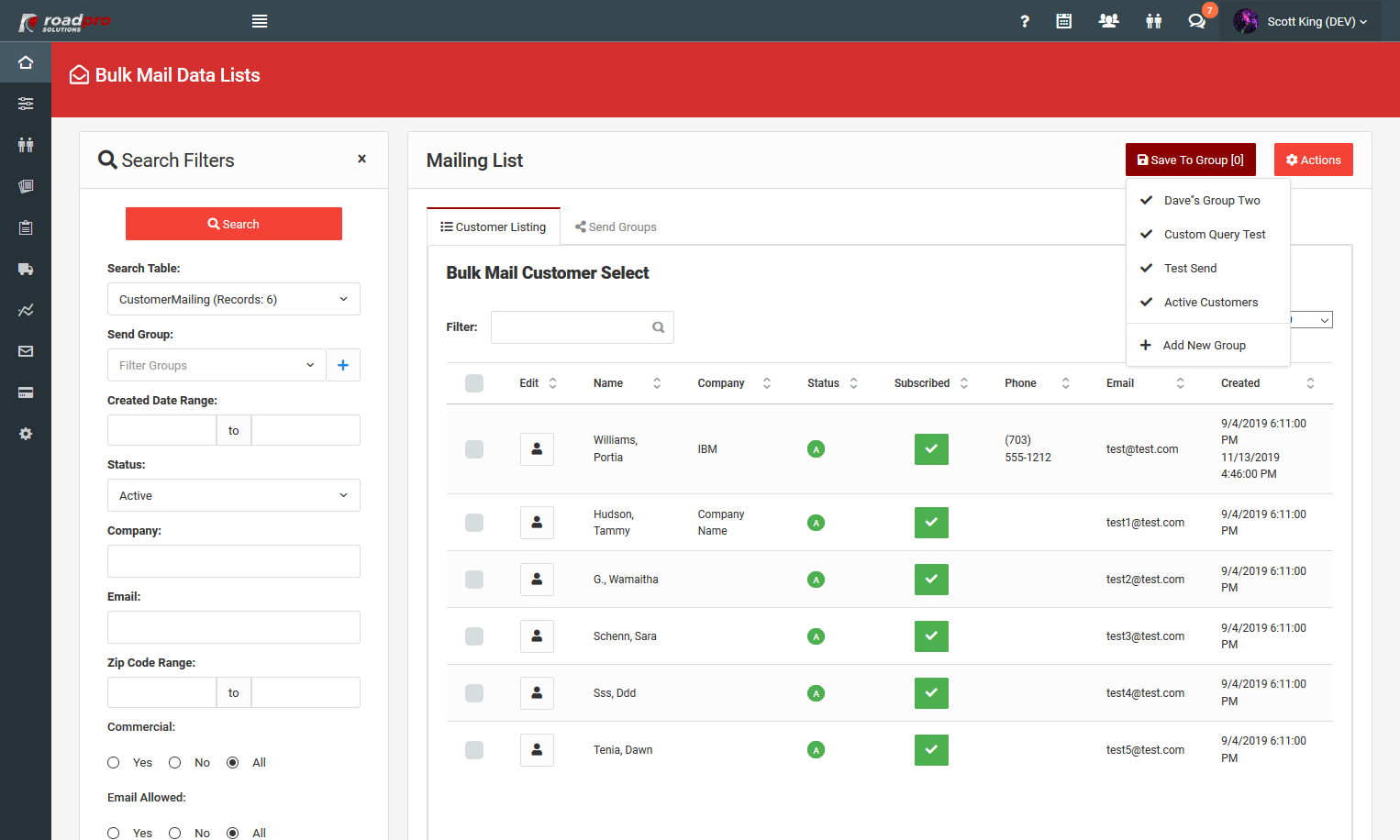1400x840 pixels.
Task: Click the Created Date Range start field
Action: 161,430
